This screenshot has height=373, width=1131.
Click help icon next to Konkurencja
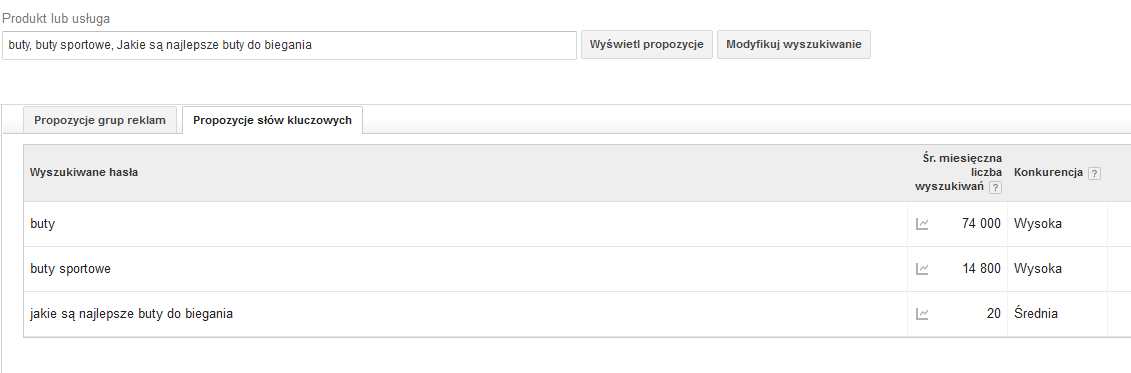[1094, 173]
